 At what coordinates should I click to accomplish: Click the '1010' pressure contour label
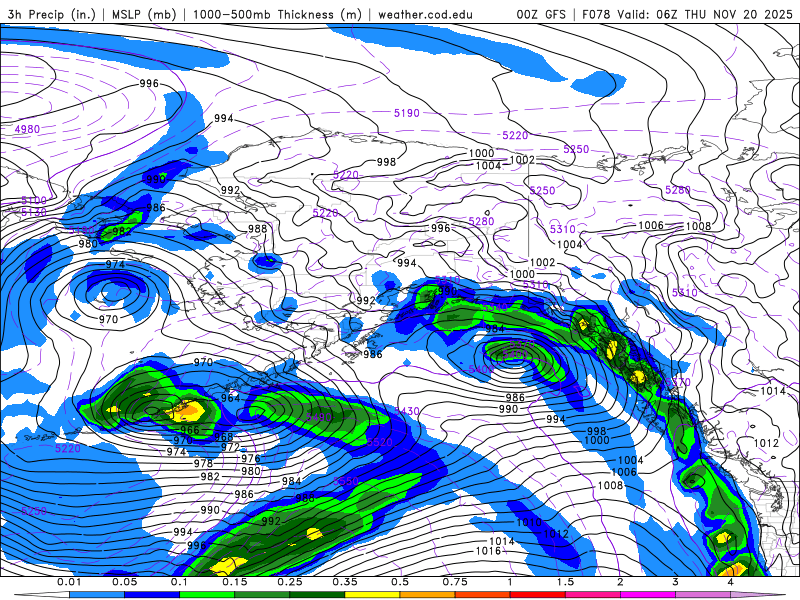529,522
